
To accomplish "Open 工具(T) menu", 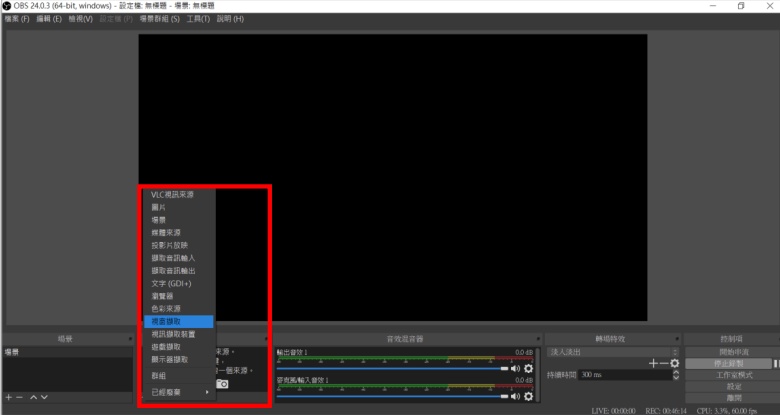I will tap(198, 19).
